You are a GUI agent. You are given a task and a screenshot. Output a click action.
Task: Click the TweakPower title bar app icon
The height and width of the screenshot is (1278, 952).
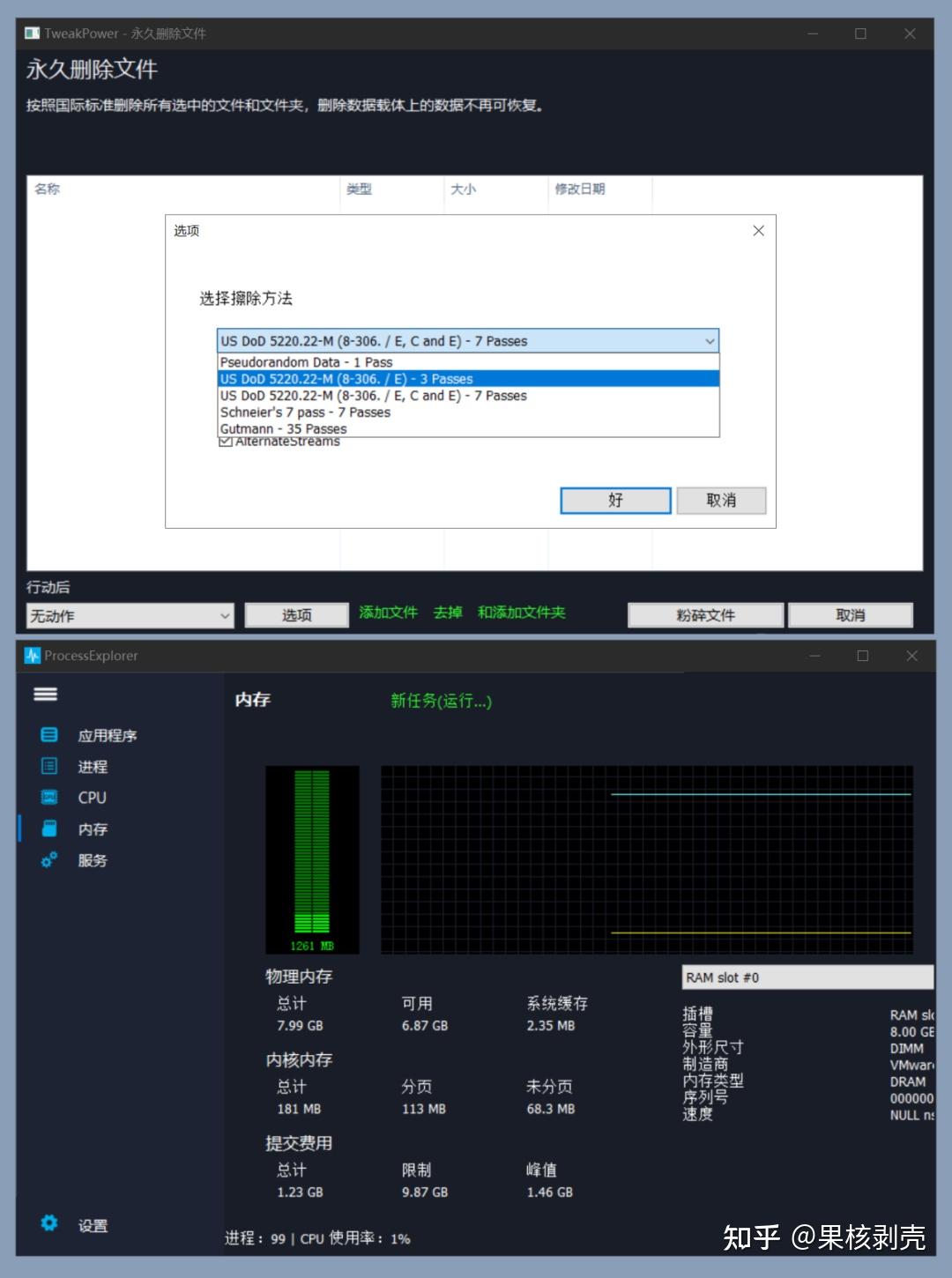pyautogui.click(x=33, y=33)
